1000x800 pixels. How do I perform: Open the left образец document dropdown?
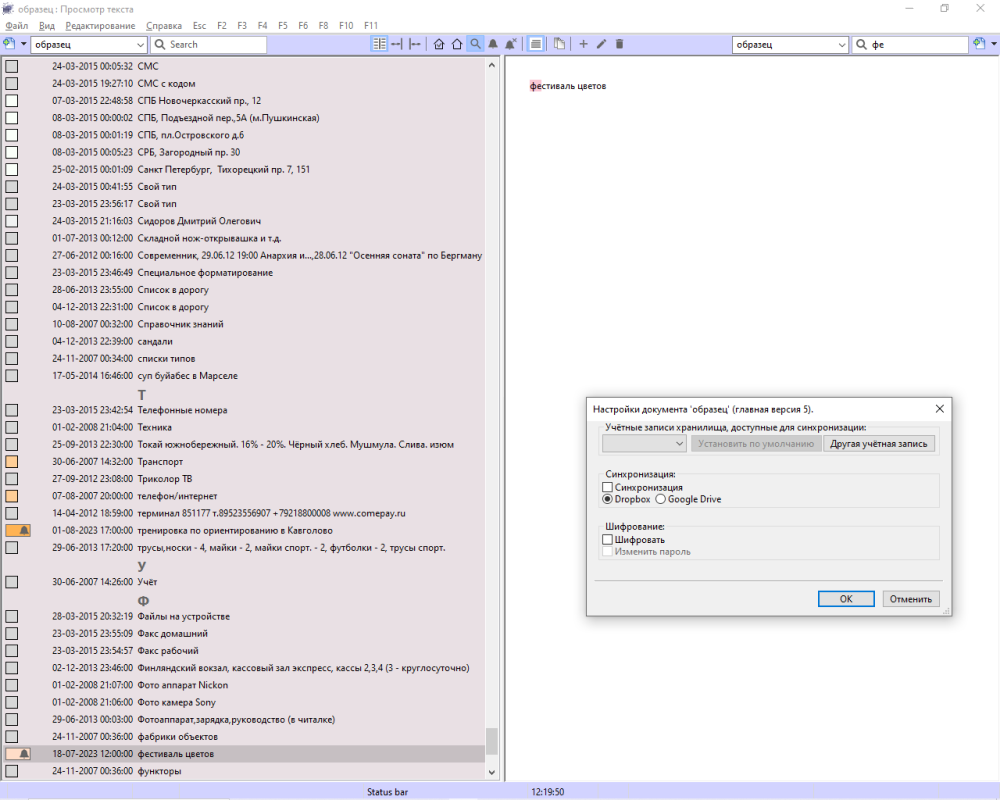[x=89, y=45]
